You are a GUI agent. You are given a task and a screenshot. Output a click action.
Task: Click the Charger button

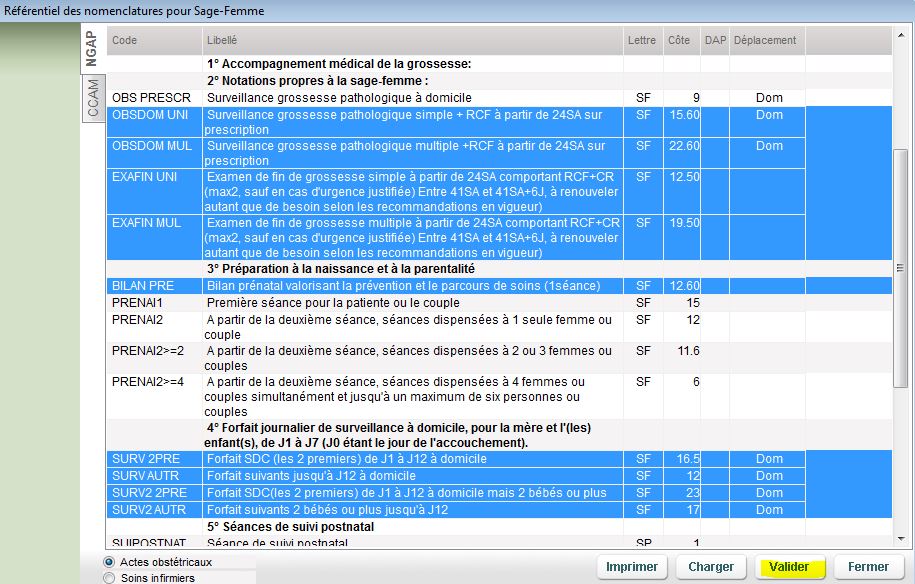coord(711,567)
